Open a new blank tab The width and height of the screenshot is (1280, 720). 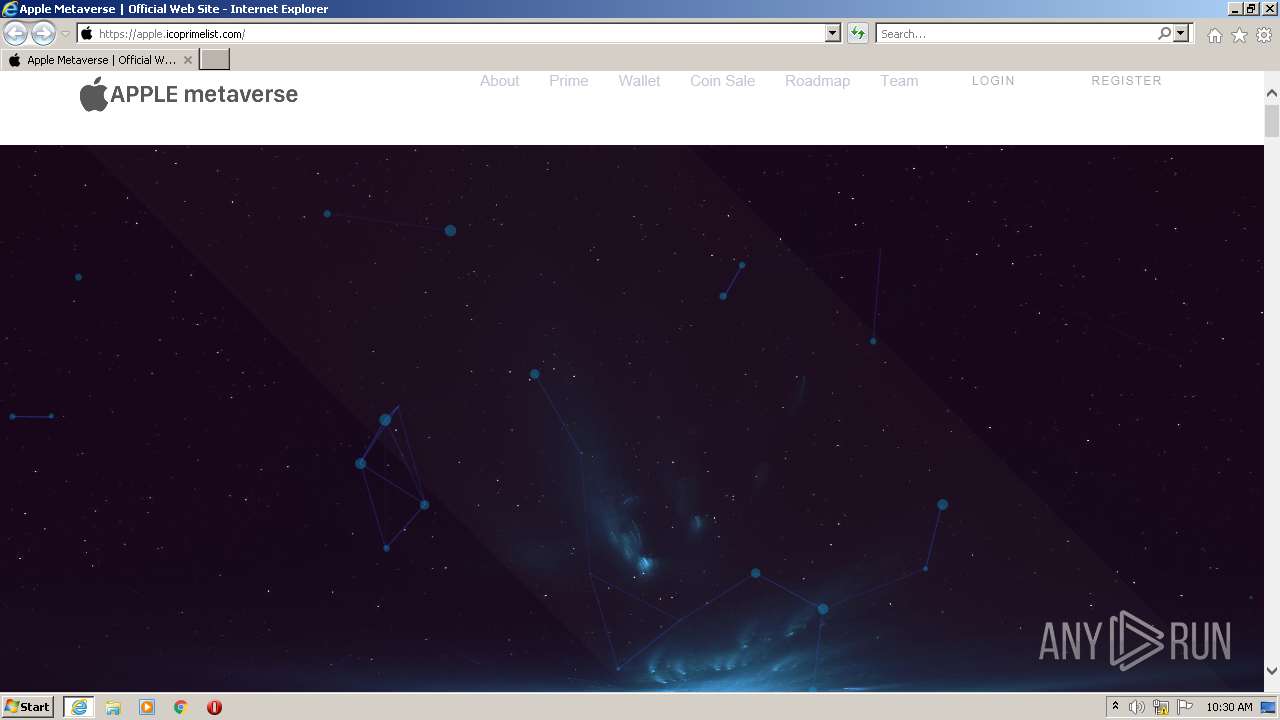pos(215,60)
